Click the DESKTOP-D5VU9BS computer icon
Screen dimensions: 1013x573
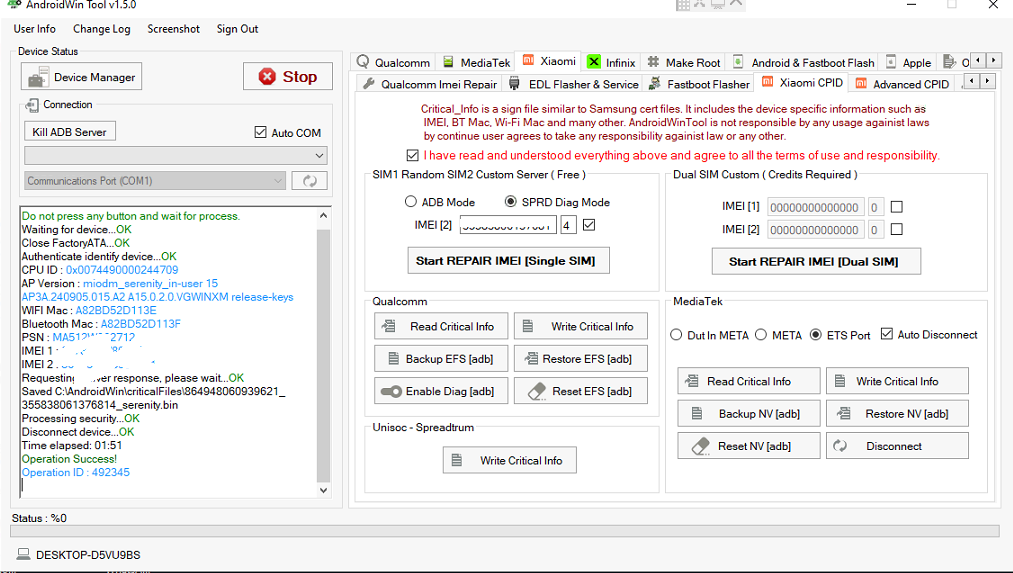[23, 554]
